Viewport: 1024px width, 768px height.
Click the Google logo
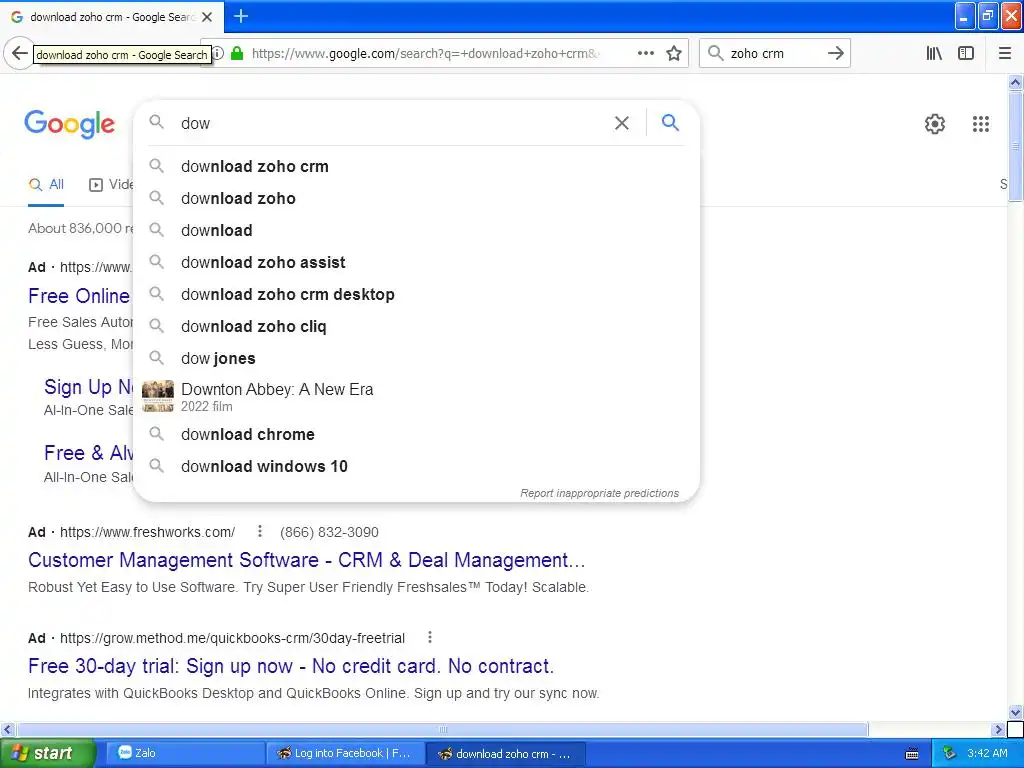coord(69,123)
